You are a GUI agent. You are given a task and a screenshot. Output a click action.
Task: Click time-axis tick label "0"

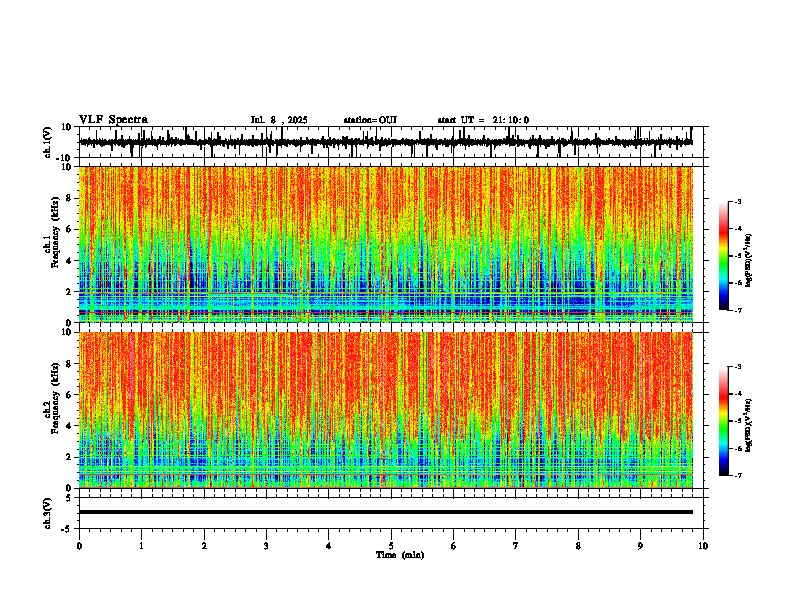pos(79,546)
